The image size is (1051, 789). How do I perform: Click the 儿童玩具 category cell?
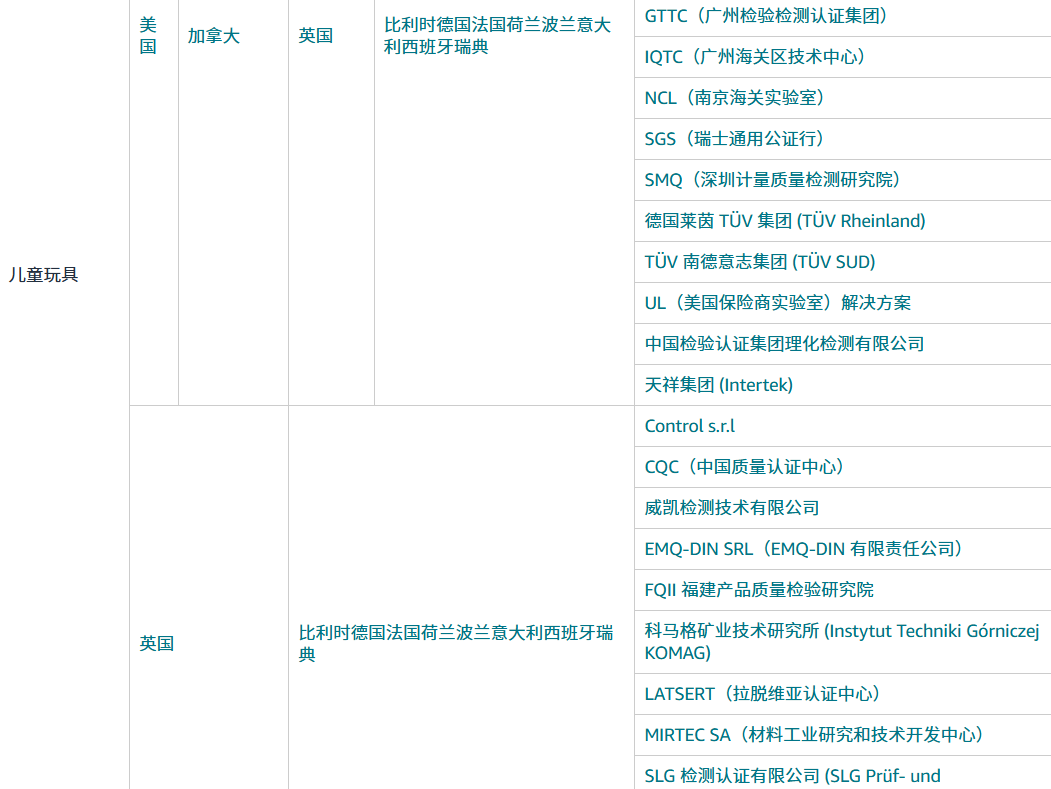[x=44, y=275]
